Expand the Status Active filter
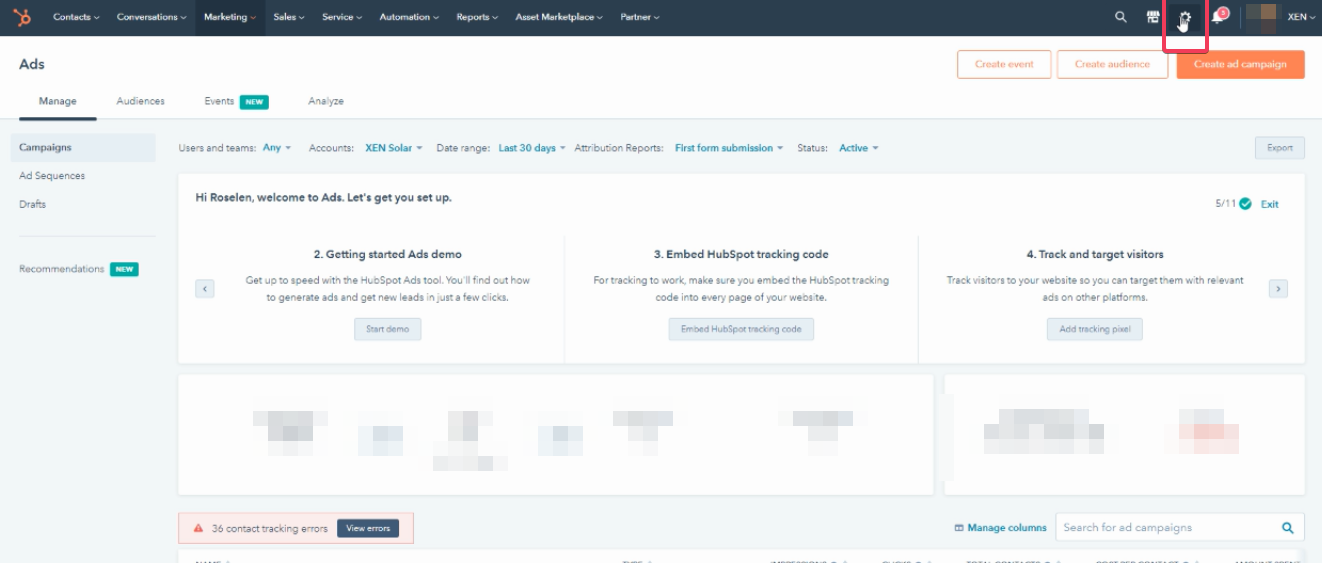 click(x=859, y=148)
